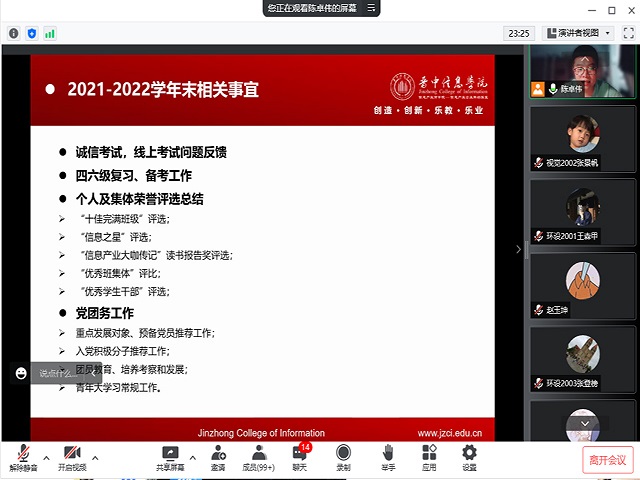Viewport: 640px width, 480px height.
Task: Open the screen-share options menu icon
Action: point(371,8)
